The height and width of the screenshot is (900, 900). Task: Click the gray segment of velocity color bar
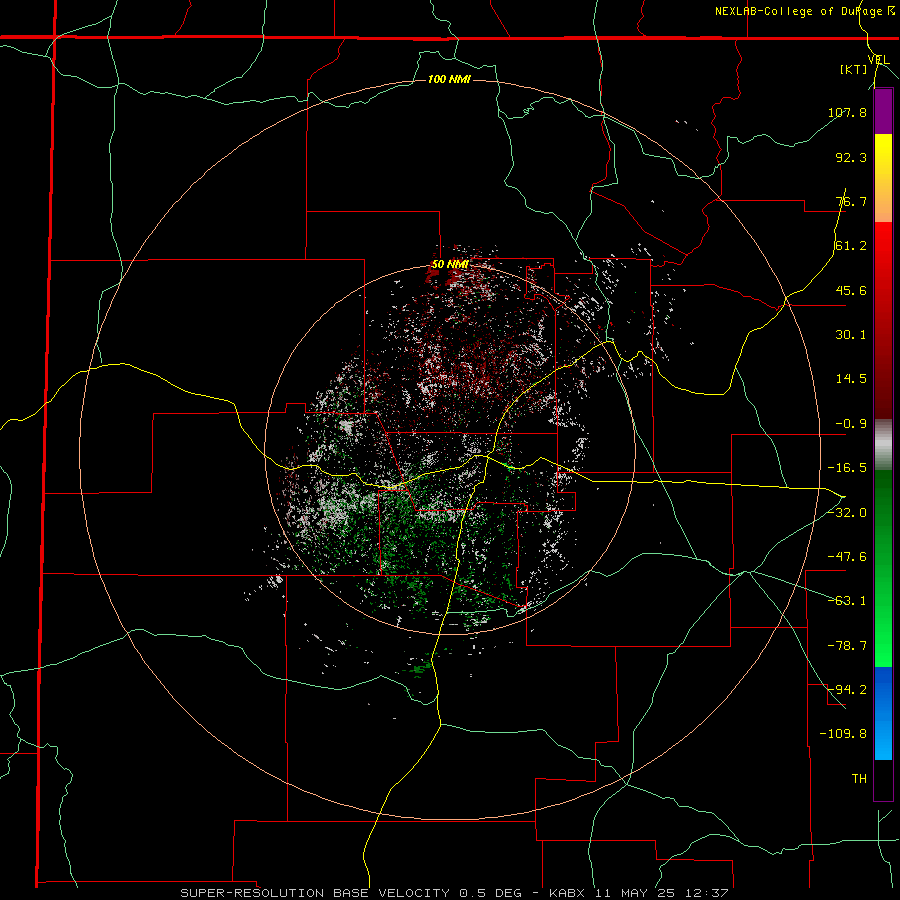(883, 445)
